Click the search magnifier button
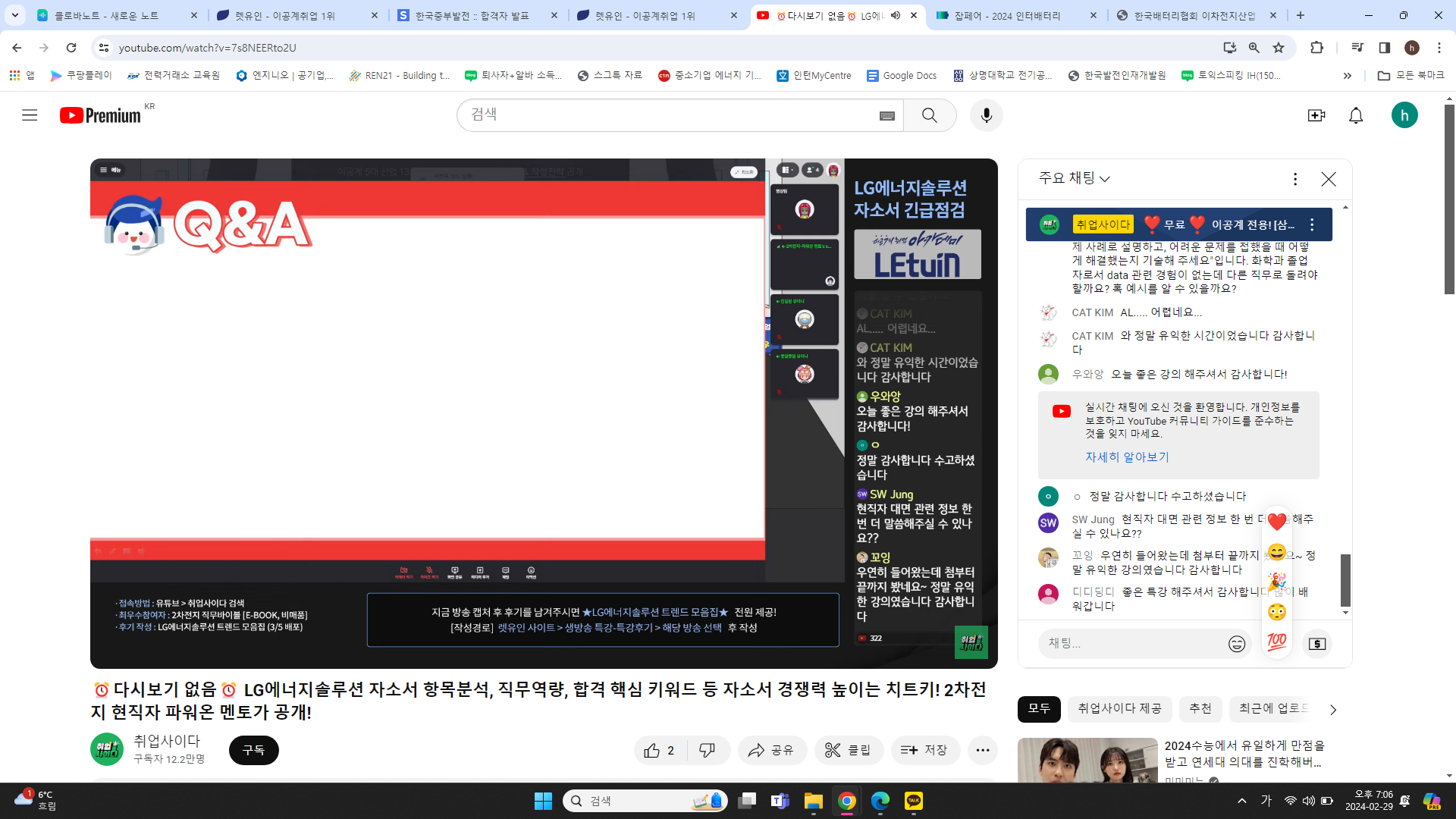 click(930, 115)
